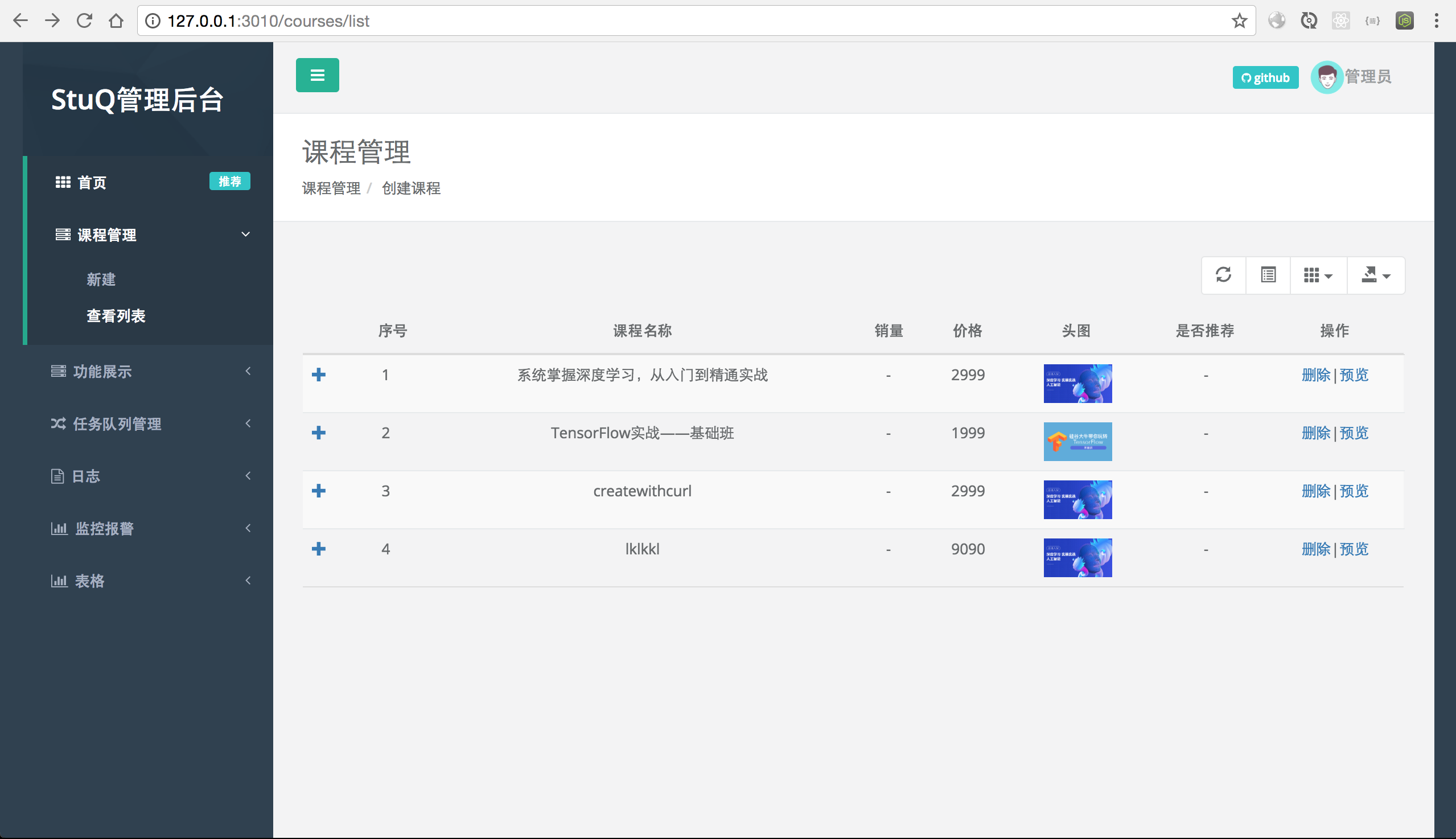Click the administrator avatar icon
1456x839 pixels.
(1326, 77)
